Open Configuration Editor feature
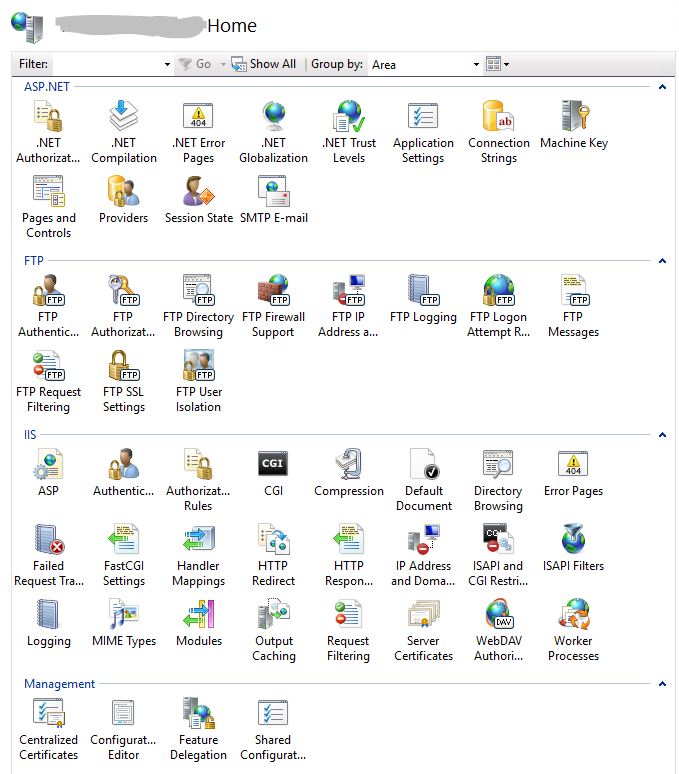This screenshot has width=679, height=774. [123, 730]
